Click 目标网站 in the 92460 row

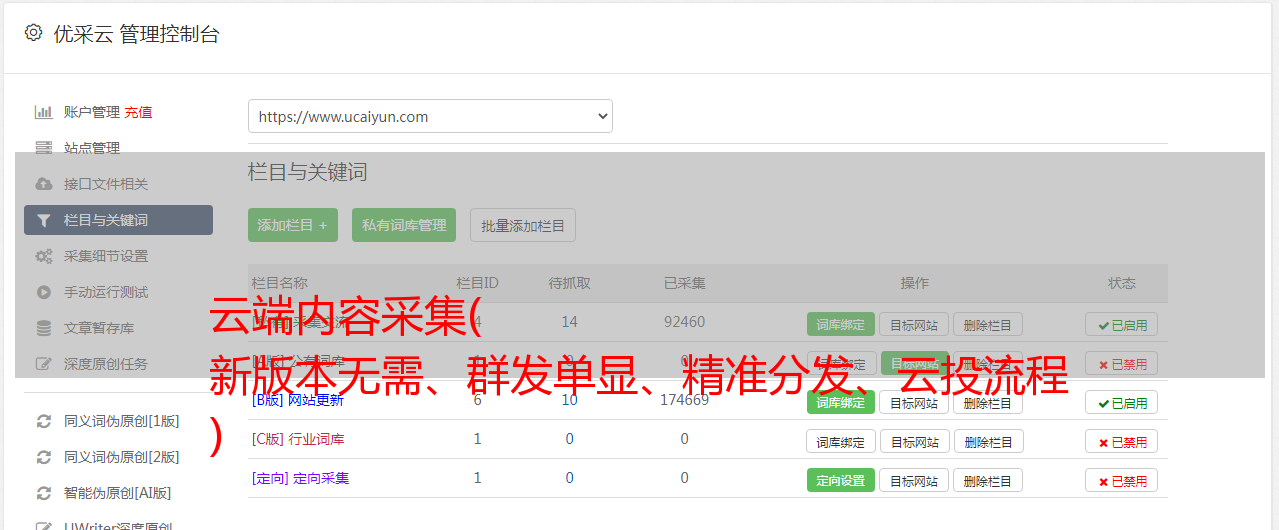[914, 324]
